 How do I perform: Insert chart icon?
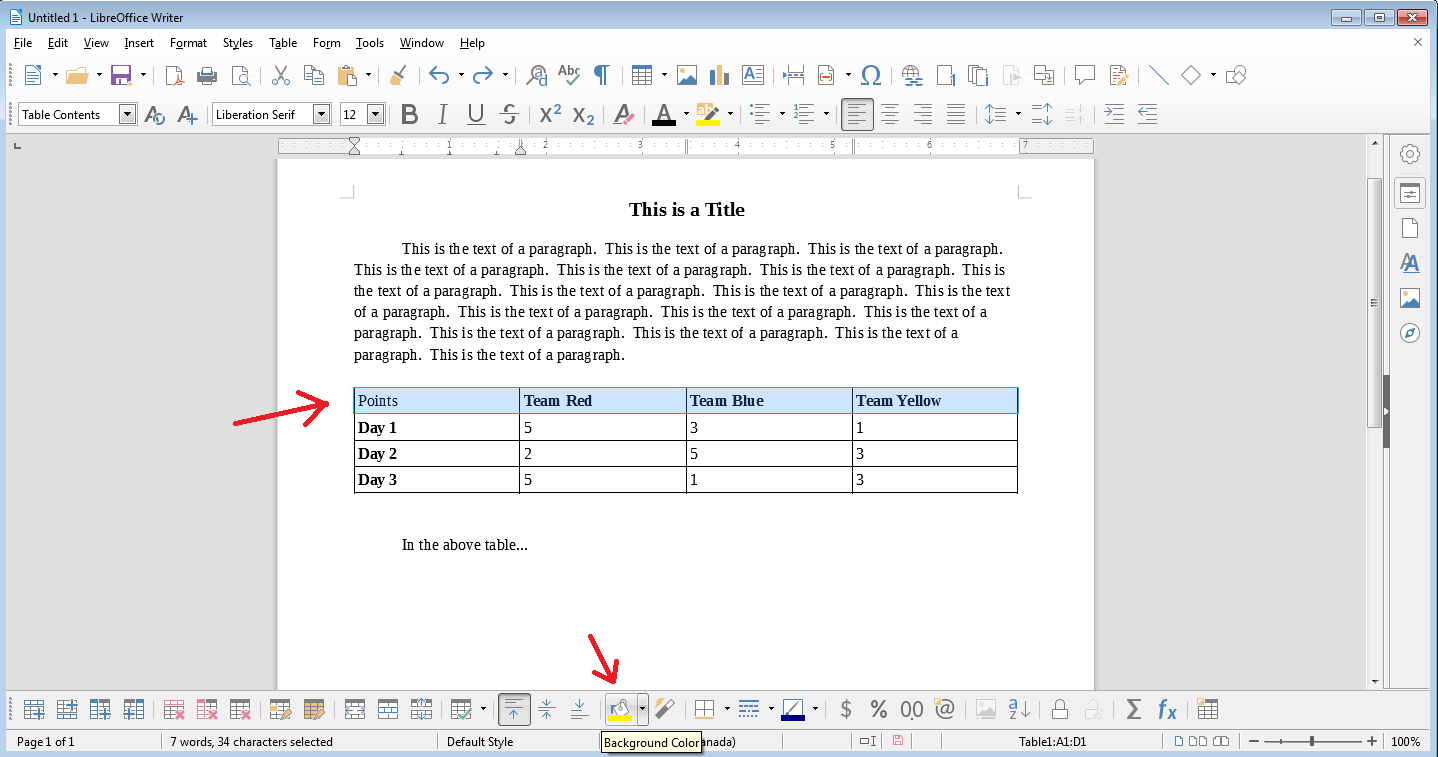(x=719, y=75)
